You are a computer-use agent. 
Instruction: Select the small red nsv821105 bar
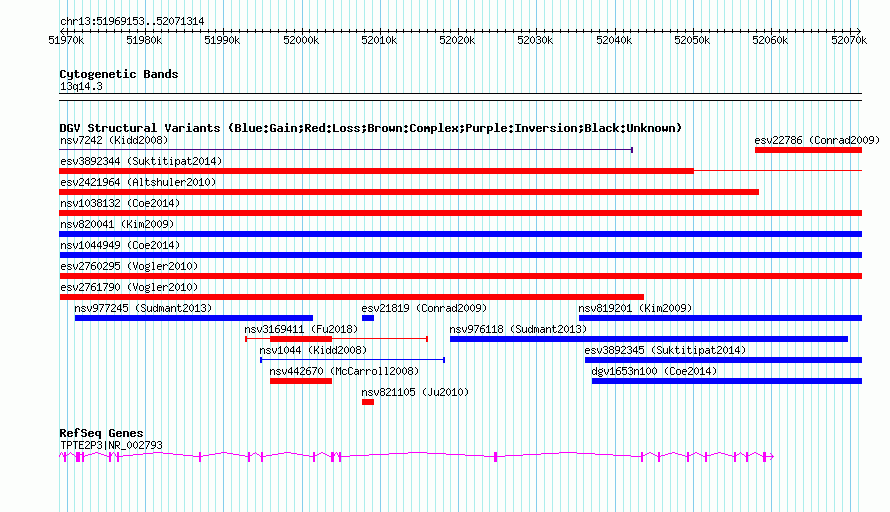368,402
